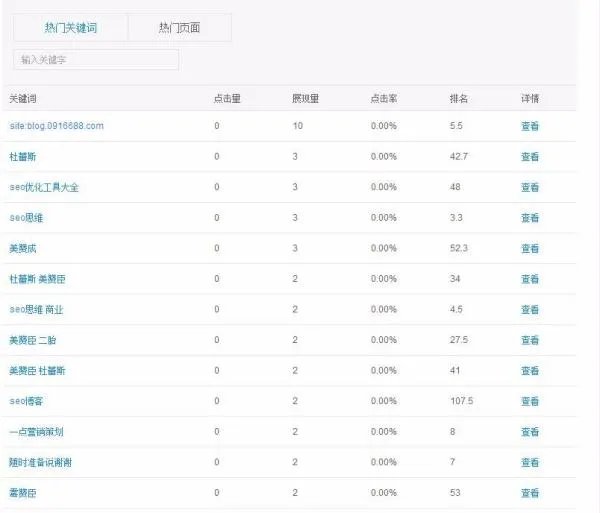
Task: Select the rank value 52.3
Action: click(459, 248)
